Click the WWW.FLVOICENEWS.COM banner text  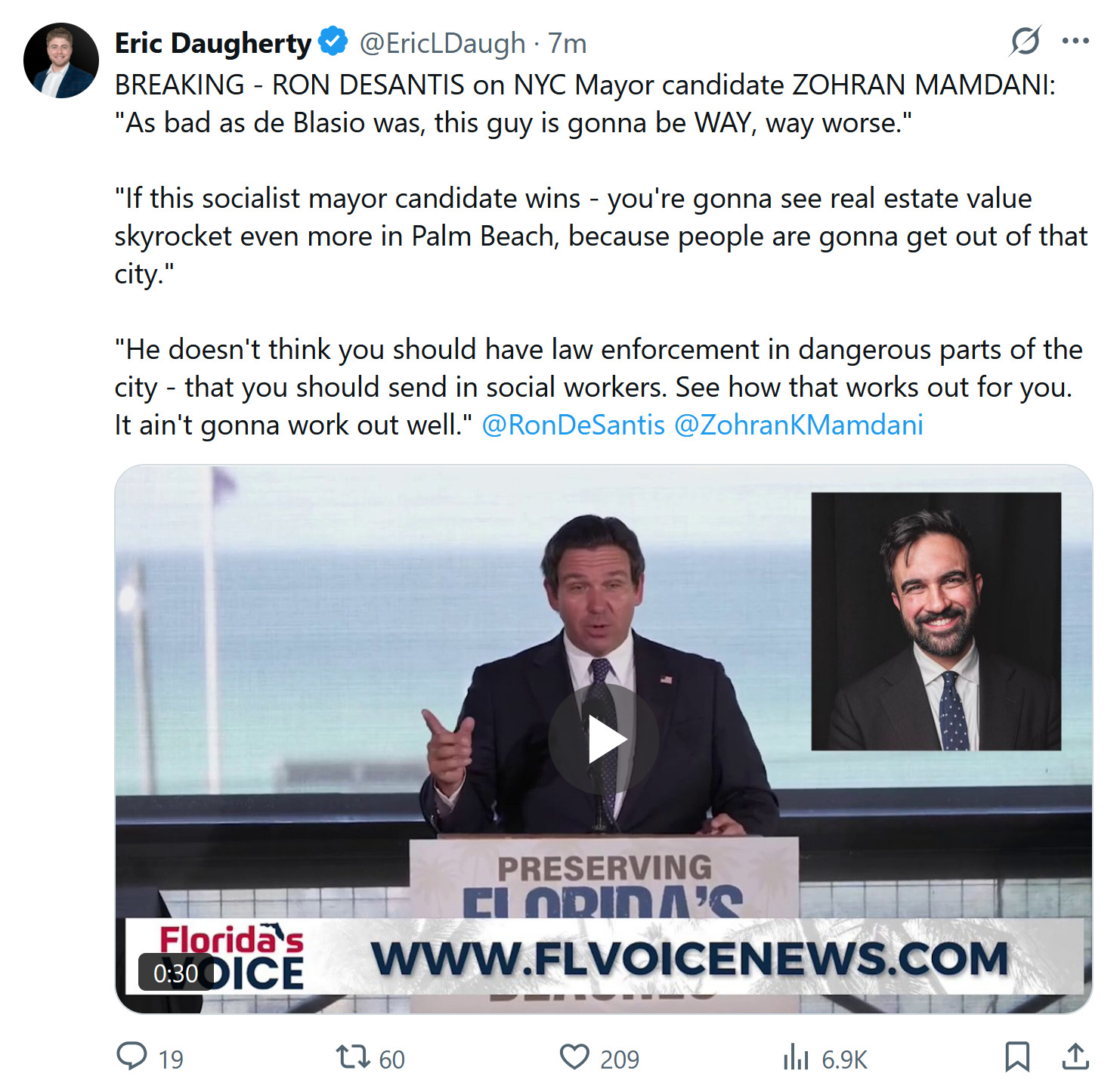coord(689,958)
